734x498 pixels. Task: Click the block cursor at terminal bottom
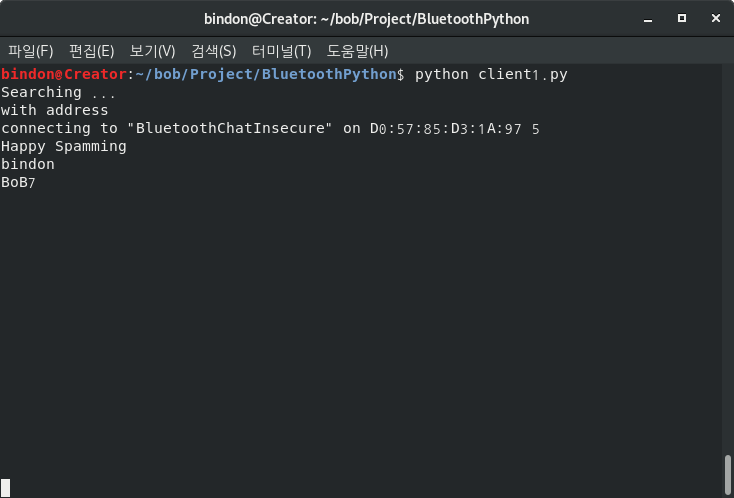pos(5,488)
